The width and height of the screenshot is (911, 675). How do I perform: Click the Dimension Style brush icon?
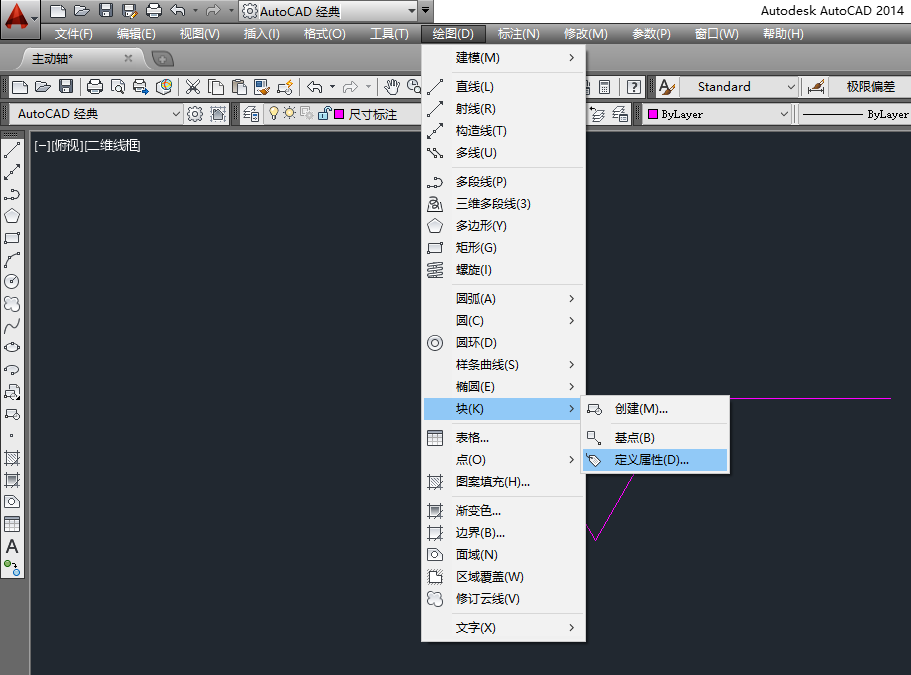pos(816,87)
